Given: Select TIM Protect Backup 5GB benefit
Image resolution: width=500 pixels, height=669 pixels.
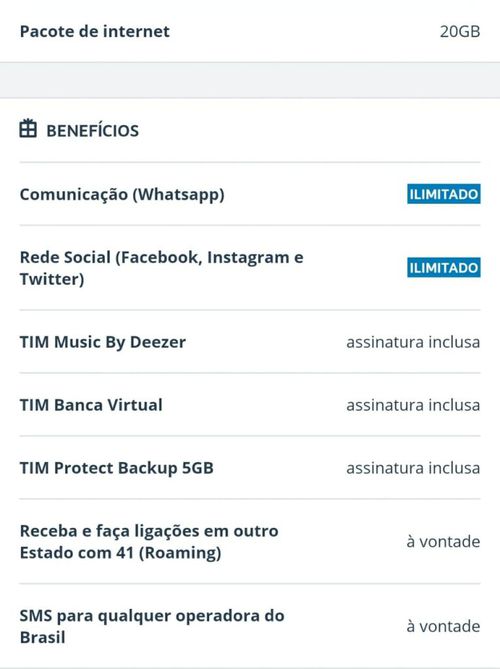Looking at the screenshot, I should (x=116, y=468).
